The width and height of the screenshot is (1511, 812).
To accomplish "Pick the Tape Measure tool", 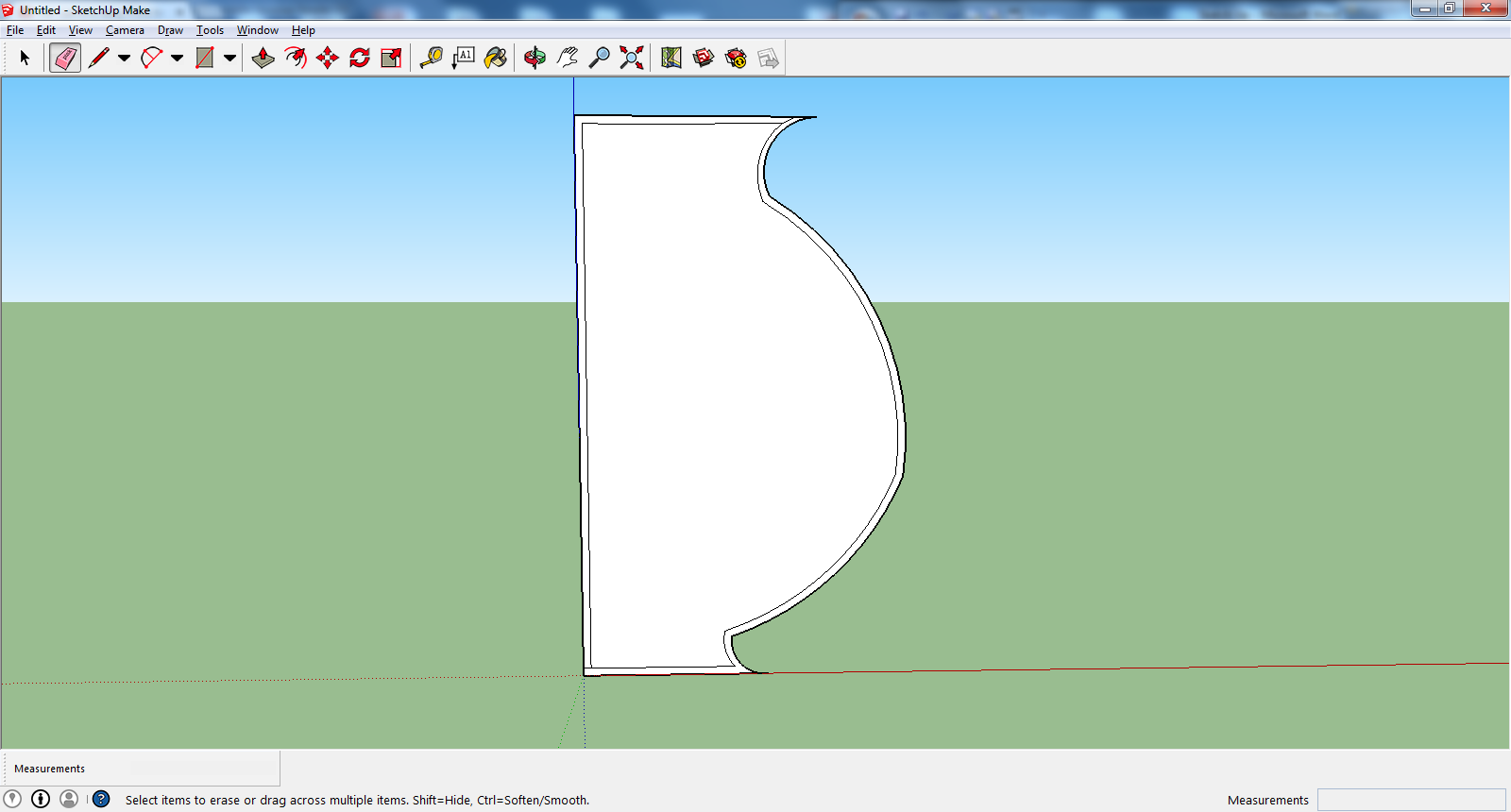I will click(x=432, y=58).
